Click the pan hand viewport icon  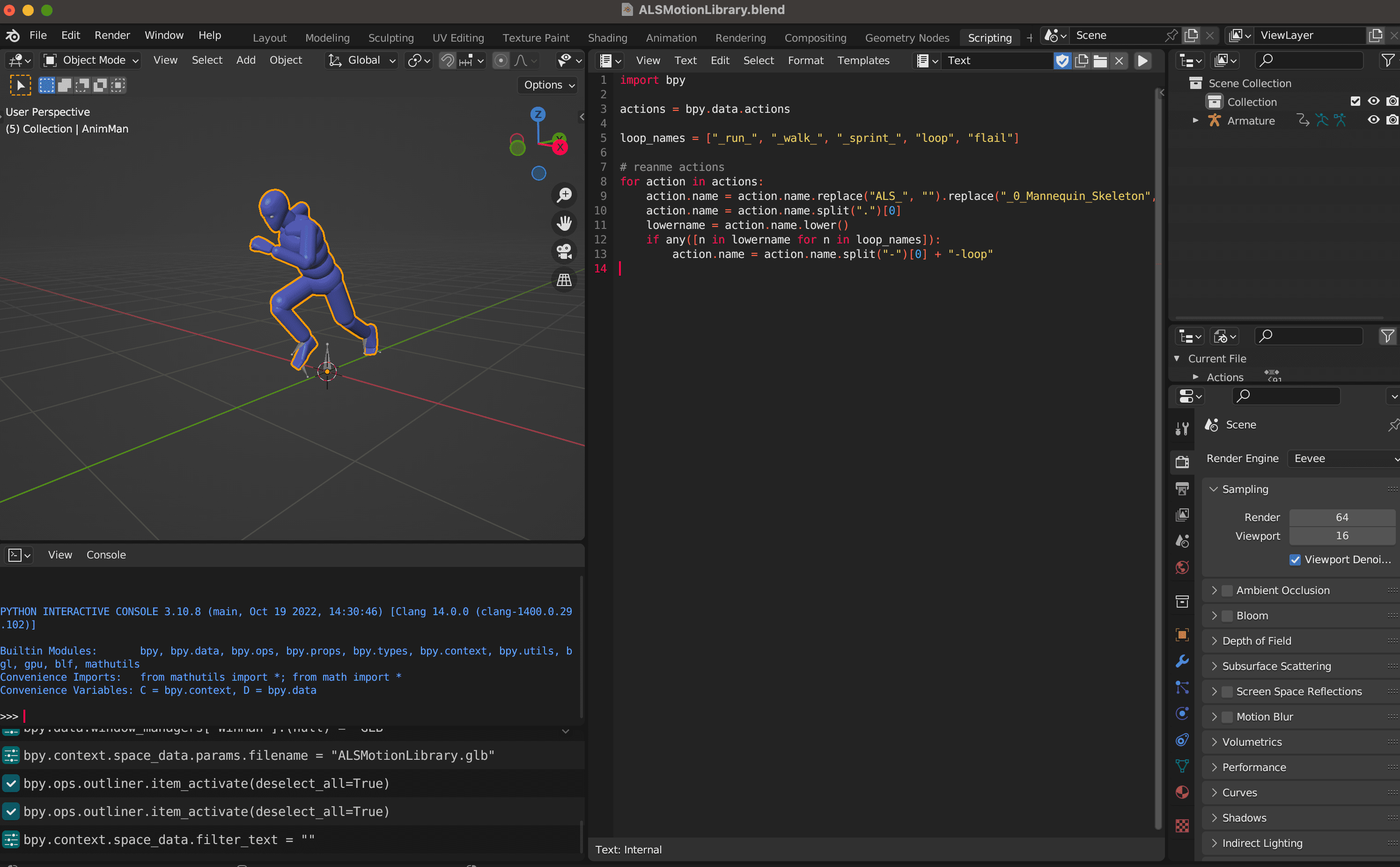pyautogui.click(x=564, y=223)
